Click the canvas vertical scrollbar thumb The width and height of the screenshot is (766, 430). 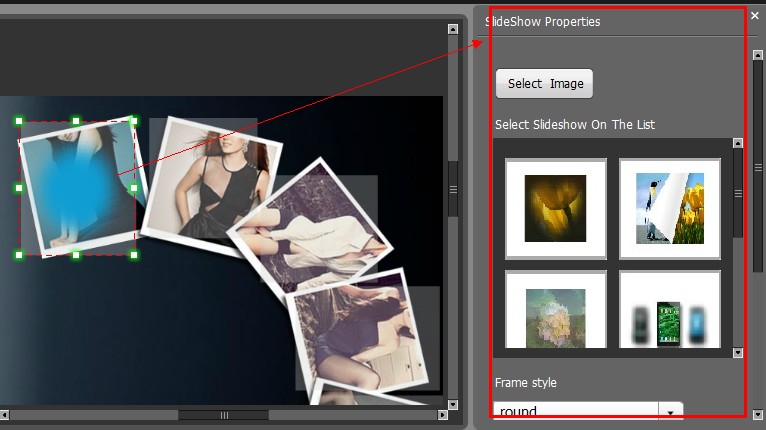point(453,189)
